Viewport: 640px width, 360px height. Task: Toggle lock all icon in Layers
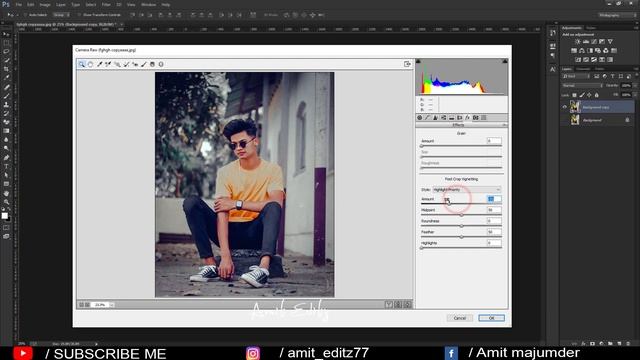click(597, 95)
